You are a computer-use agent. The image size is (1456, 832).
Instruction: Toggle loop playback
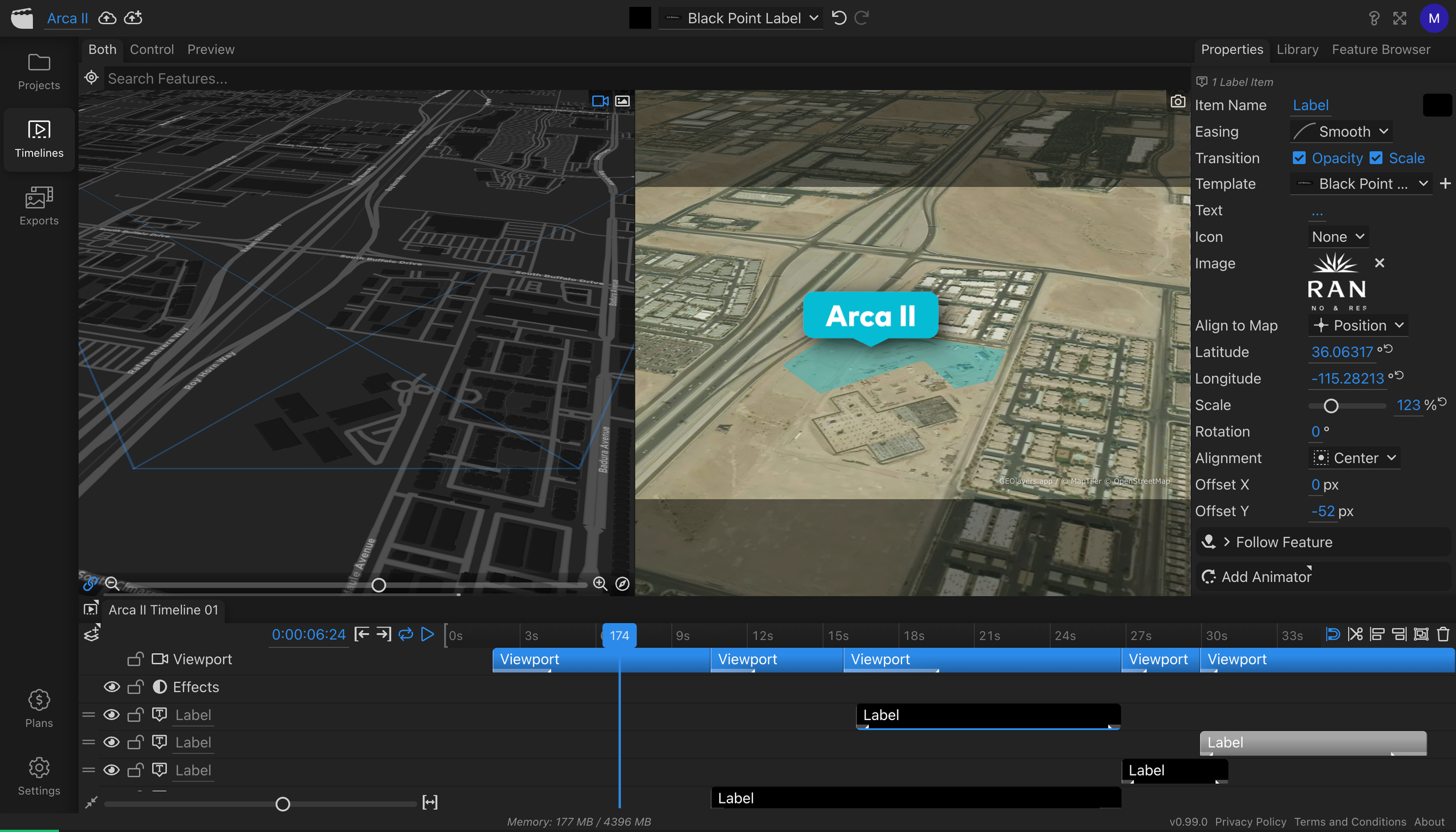pos(406,634)
